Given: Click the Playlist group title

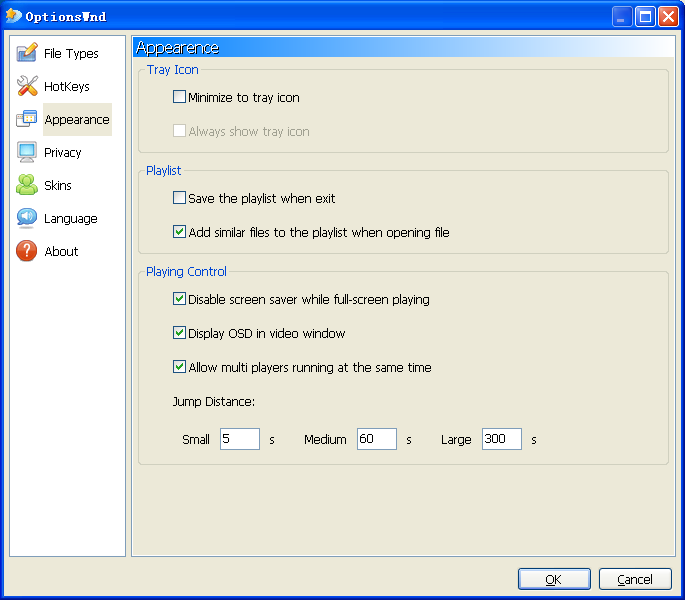Looking at the screenshot, I should [163, 170].
